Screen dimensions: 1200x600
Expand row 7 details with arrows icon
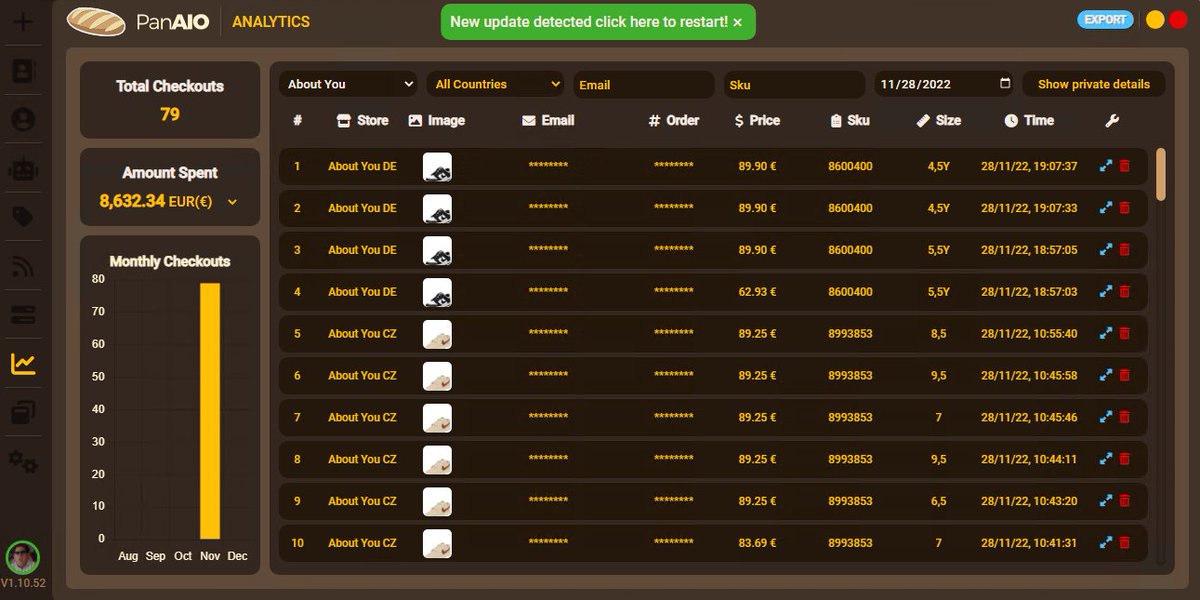1105,417
